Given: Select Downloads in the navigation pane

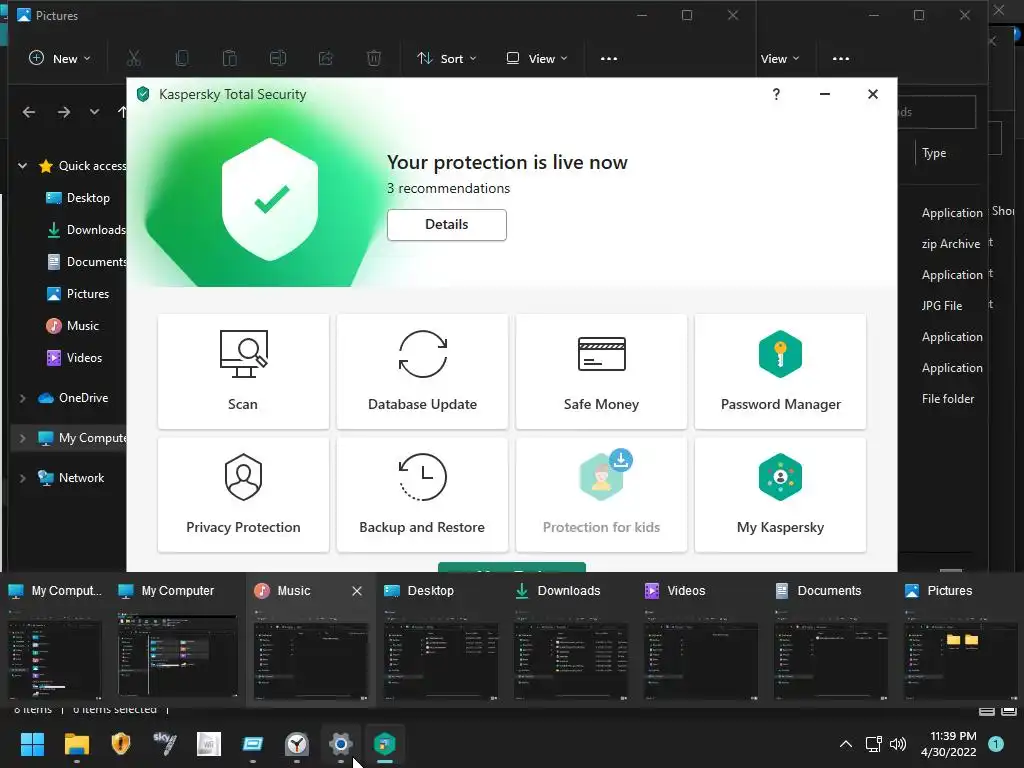Looking at the screenshot, I should (86, 230).
